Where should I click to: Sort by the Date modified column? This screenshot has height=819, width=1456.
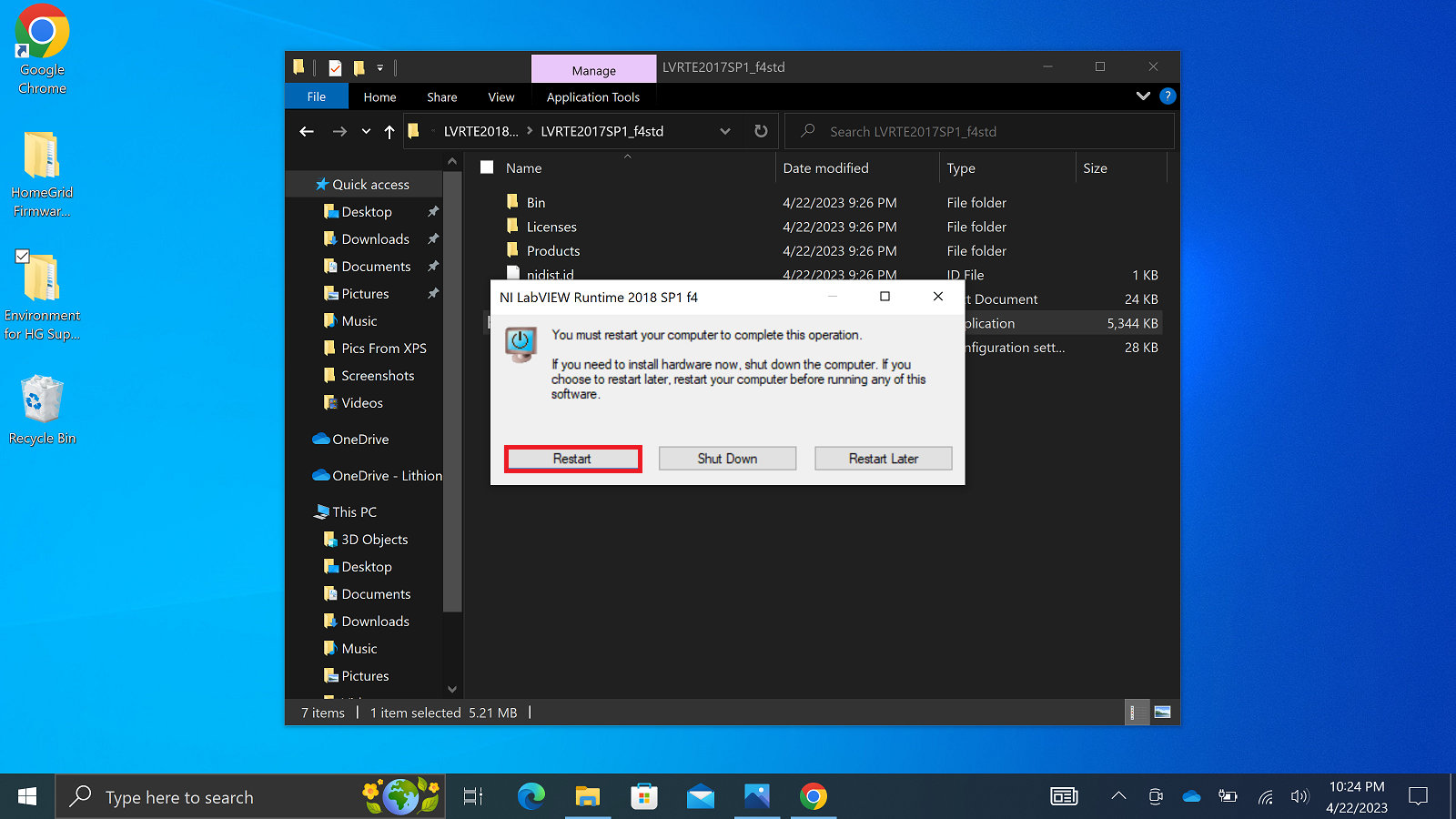pyautogui.click(x=825, y=167)
